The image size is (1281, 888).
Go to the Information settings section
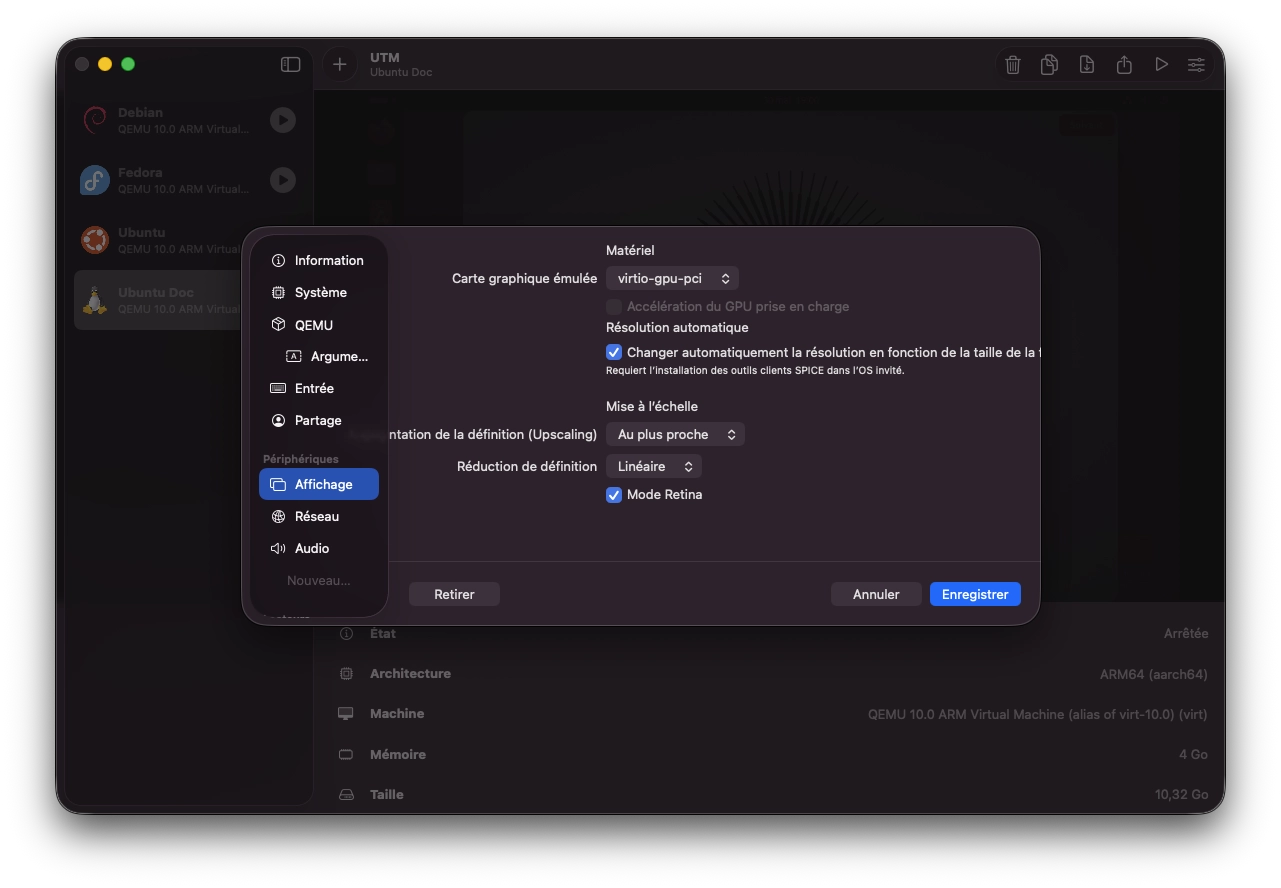point(319,261)
